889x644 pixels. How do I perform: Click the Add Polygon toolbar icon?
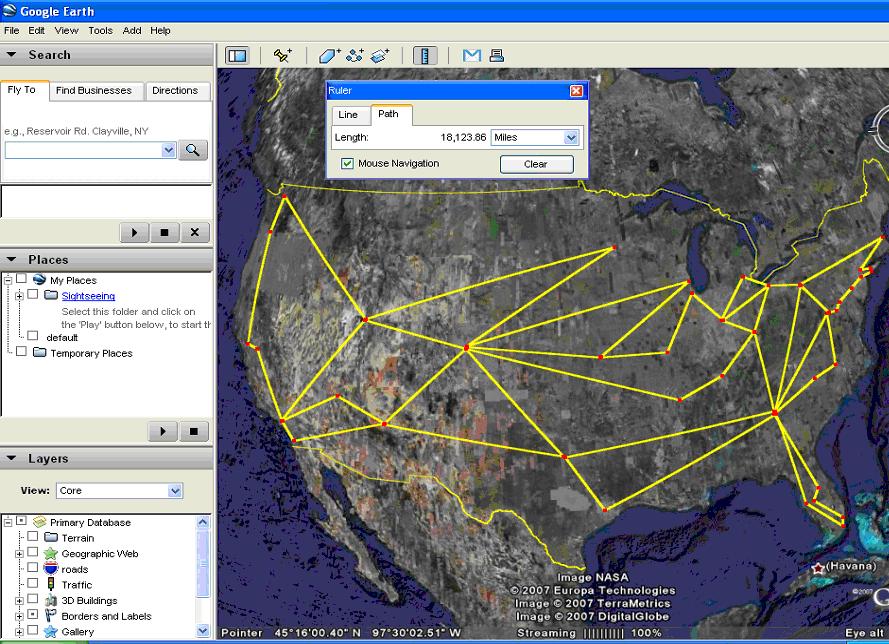[329, 56]
